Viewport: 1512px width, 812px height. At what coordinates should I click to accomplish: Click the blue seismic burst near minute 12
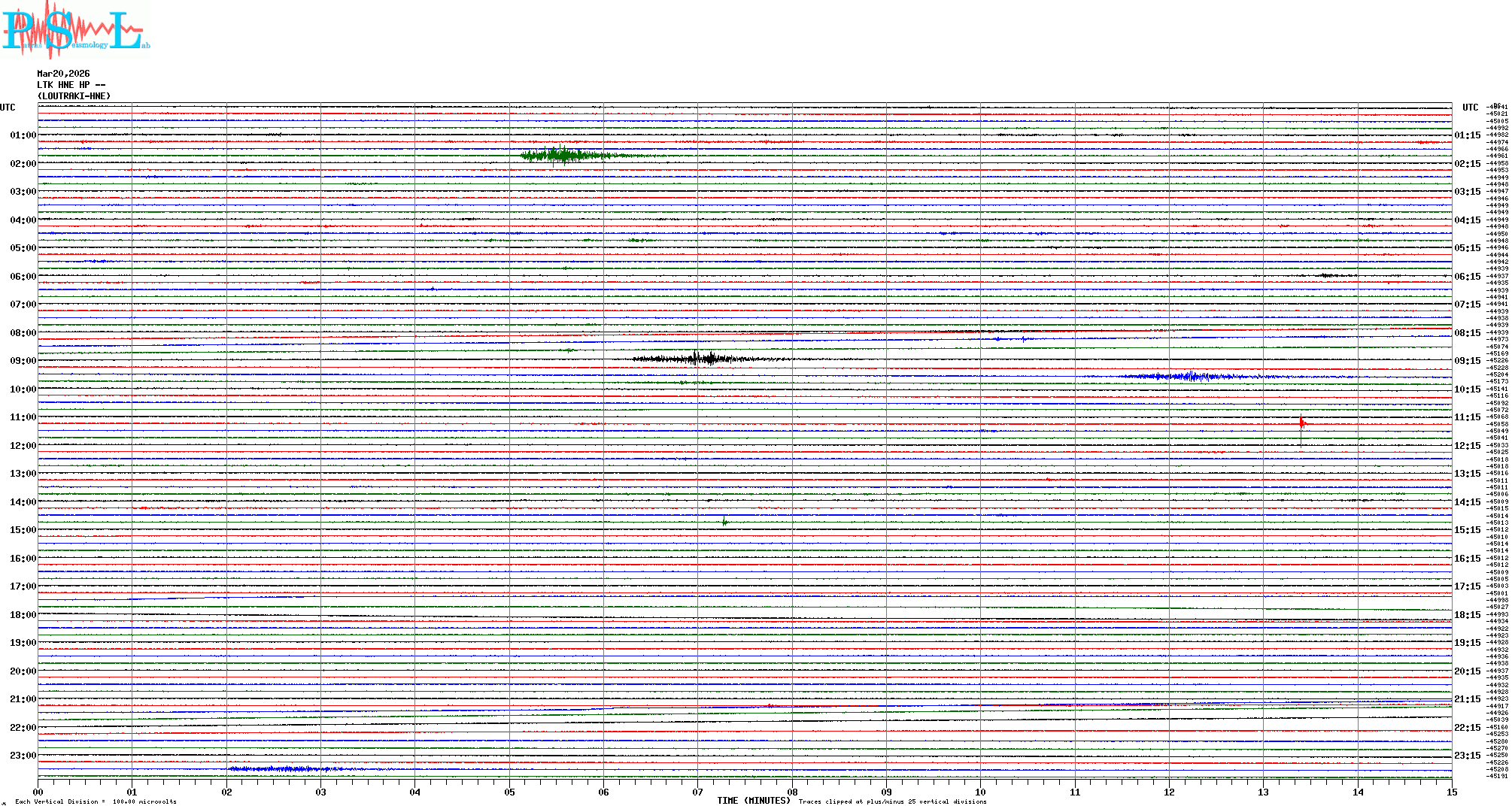1190,376
